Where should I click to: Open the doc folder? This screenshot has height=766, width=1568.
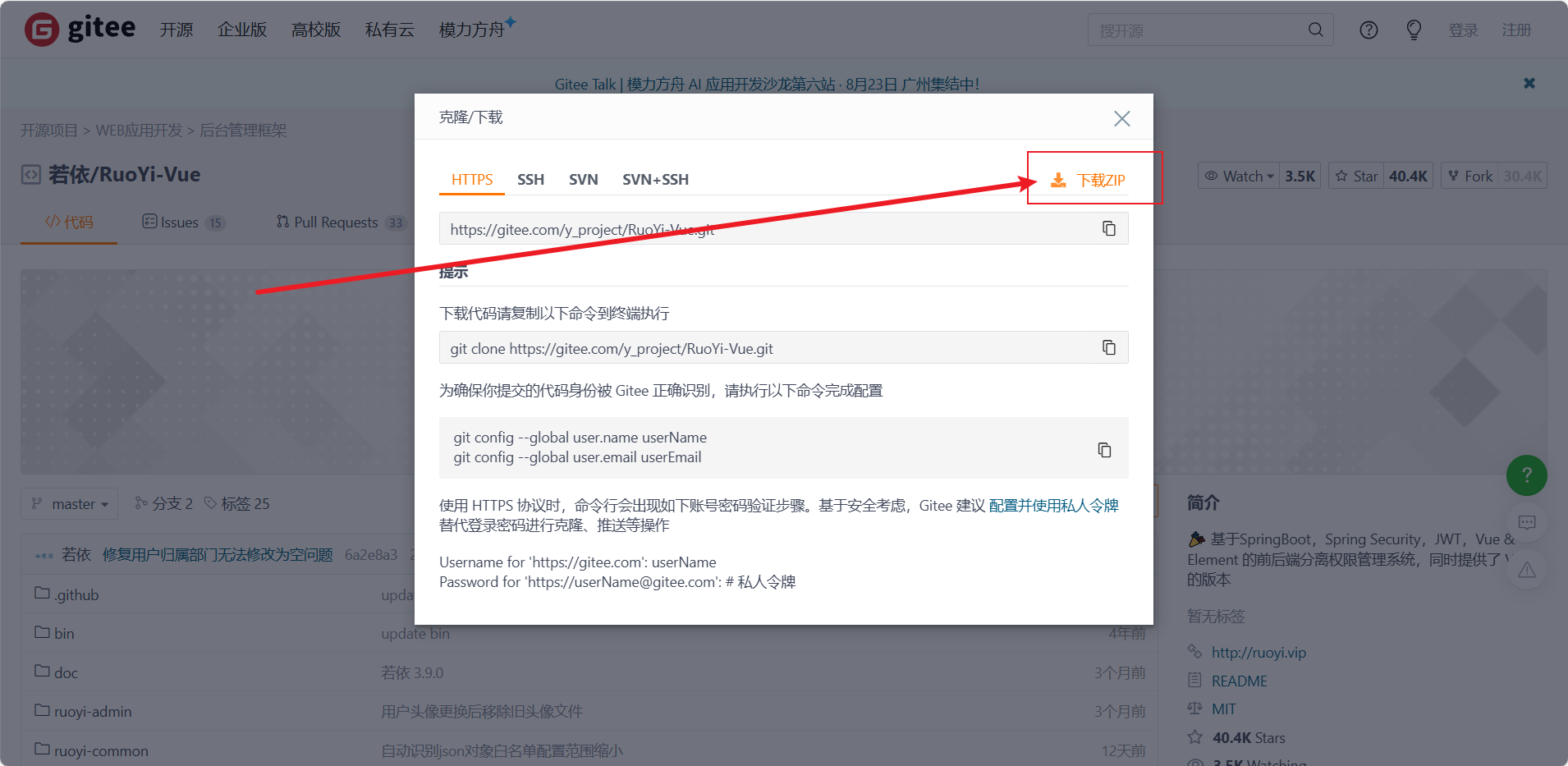point(66,672)
